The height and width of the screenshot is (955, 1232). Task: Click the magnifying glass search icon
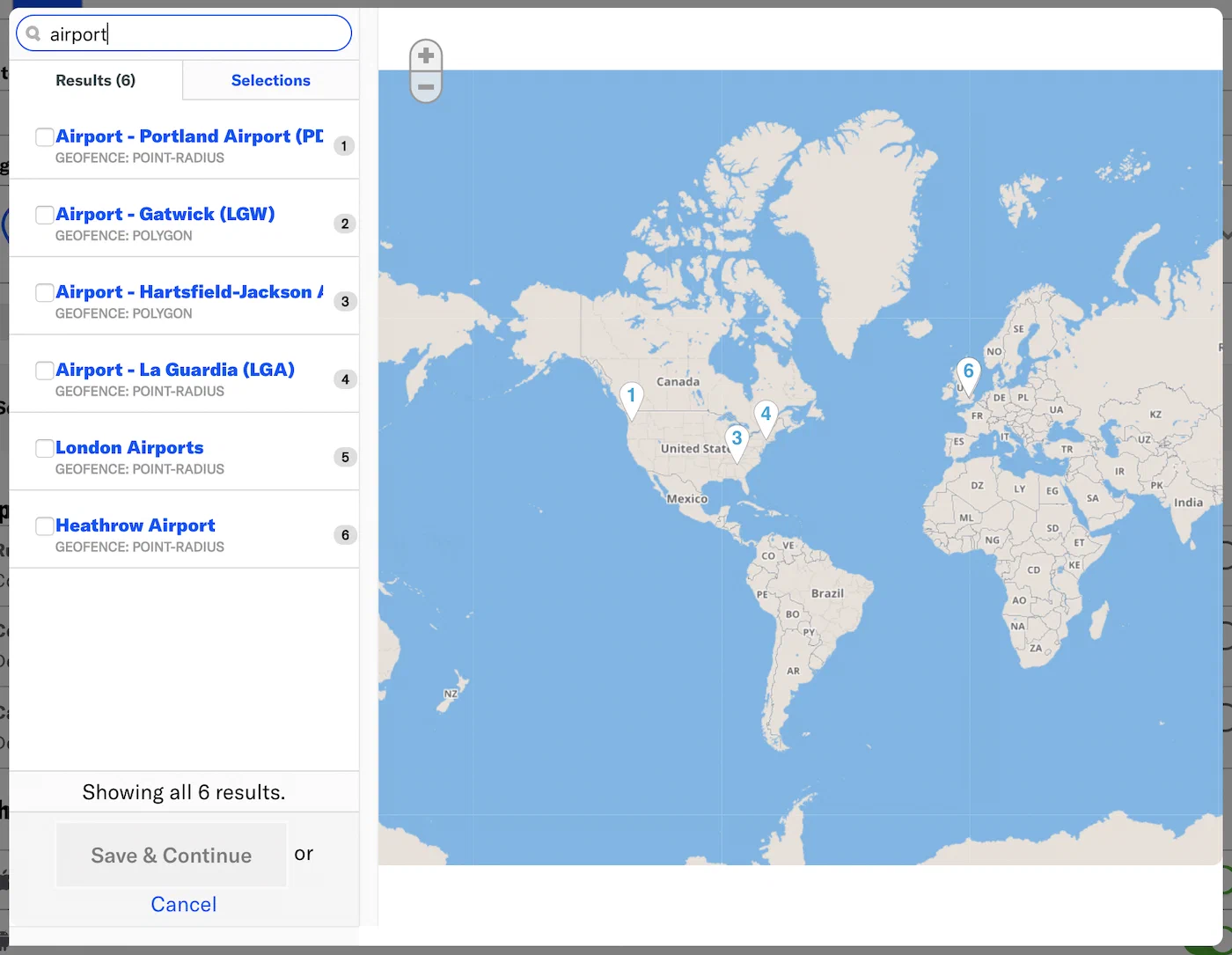coord(33,34)
